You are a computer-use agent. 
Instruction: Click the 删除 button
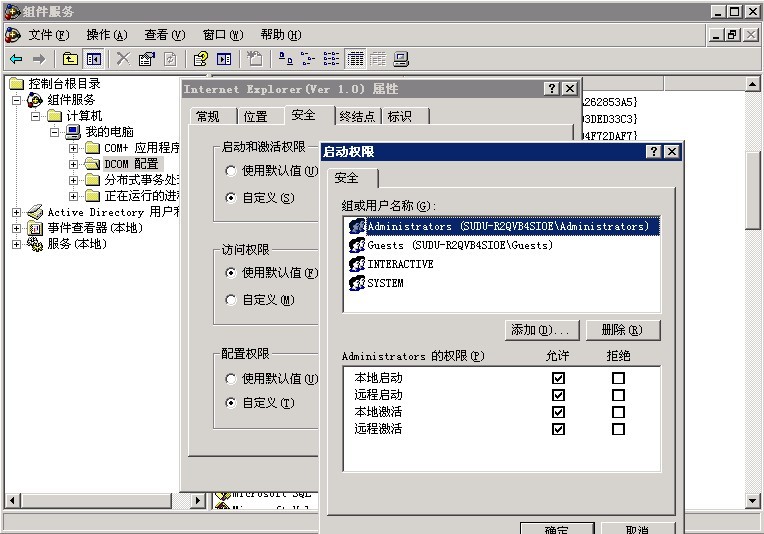[622, 330]
